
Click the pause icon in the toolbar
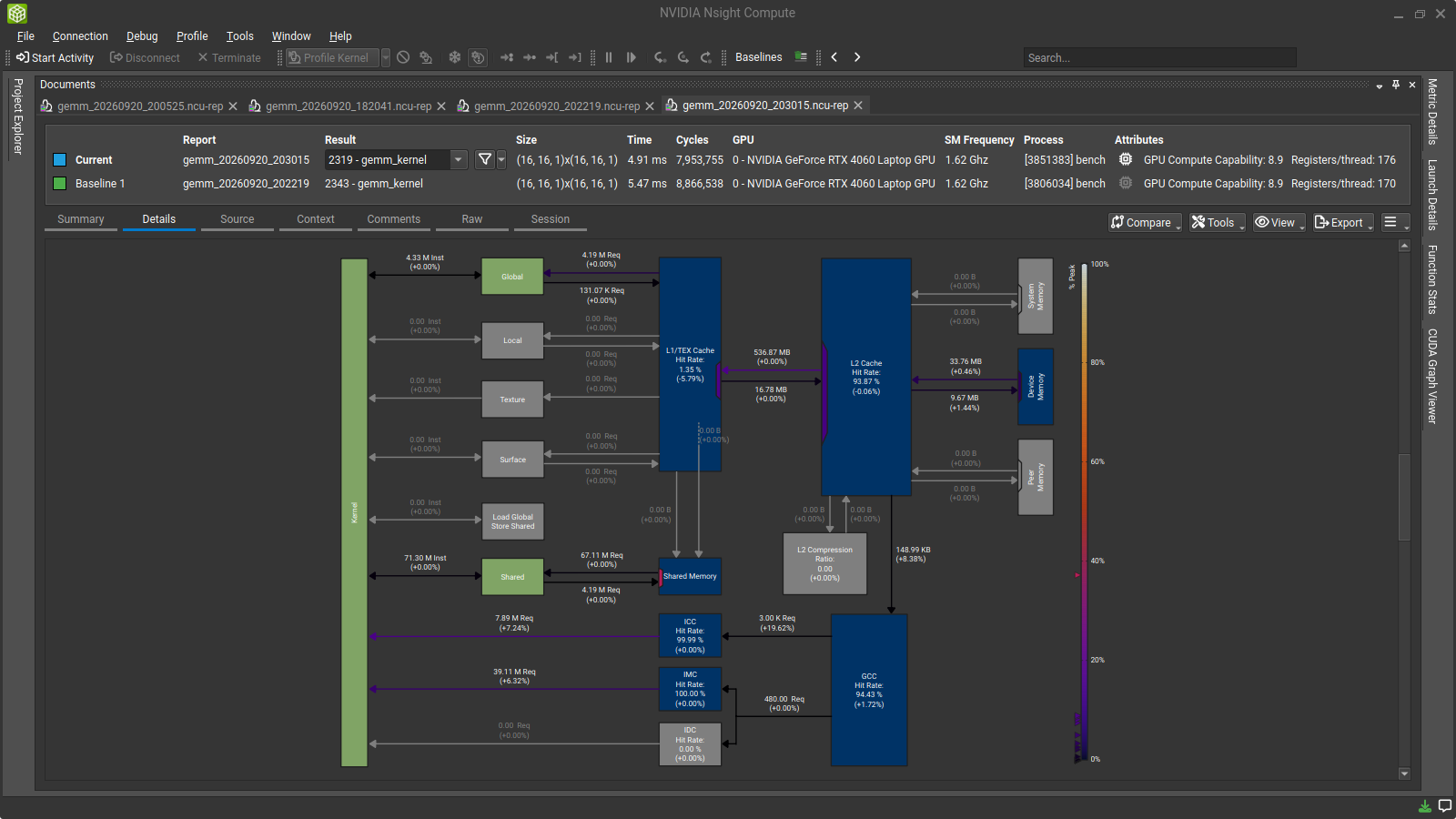click(x=609, y=57)
